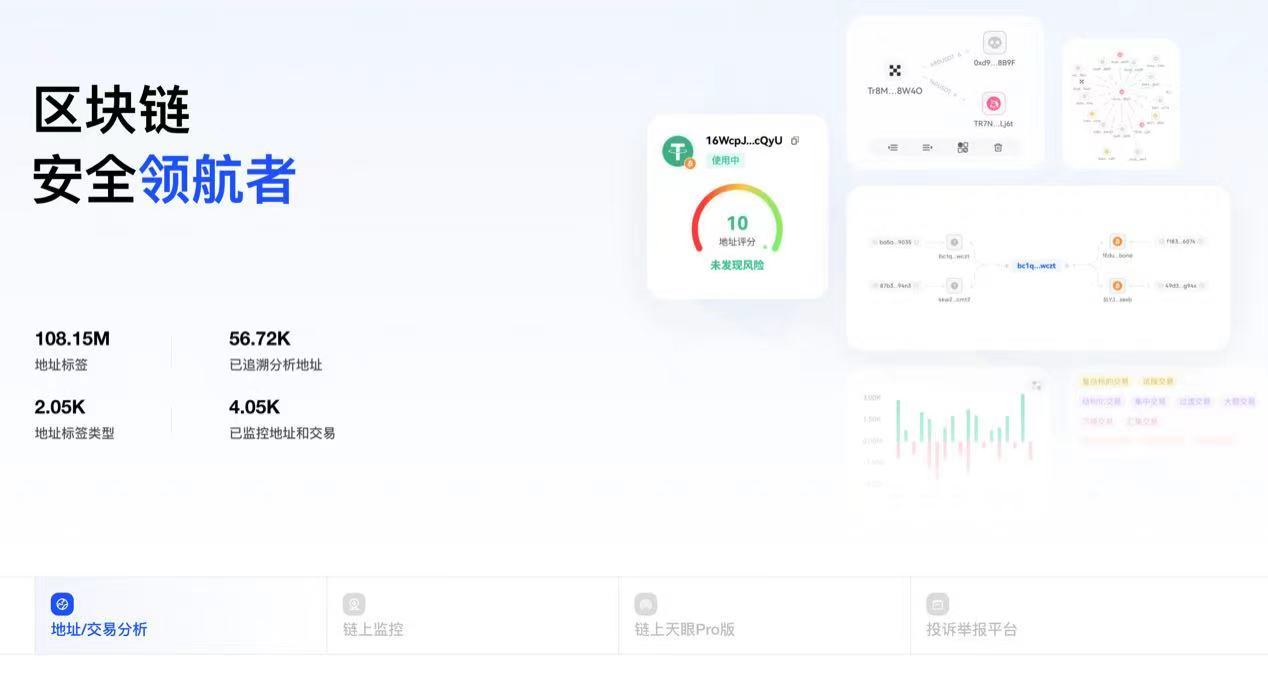The image size is (1268, 674).
Task: Click the 已追溯分析地址 label
Action: [276, 365]
